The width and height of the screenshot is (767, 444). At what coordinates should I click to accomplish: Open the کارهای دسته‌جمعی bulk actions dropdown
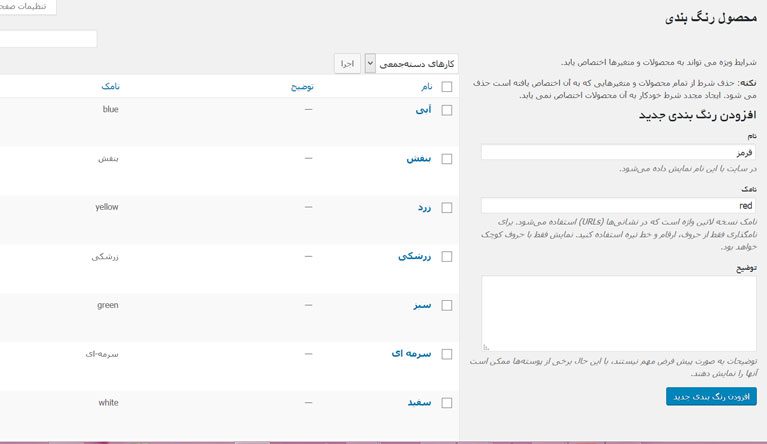tap(411, 63)
